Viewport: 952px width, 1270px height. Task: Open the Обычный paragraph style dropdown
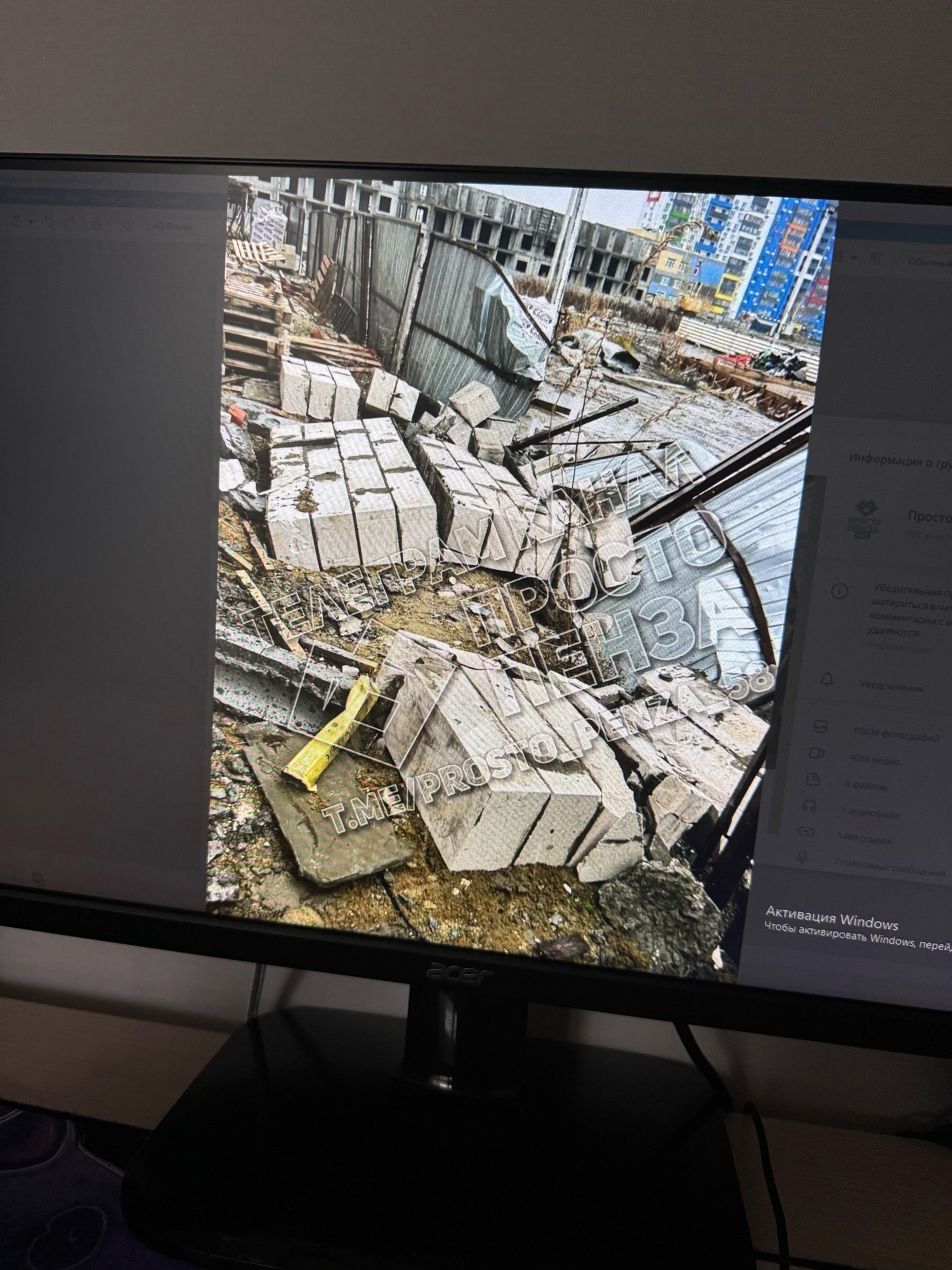click(x=928, y=262)
